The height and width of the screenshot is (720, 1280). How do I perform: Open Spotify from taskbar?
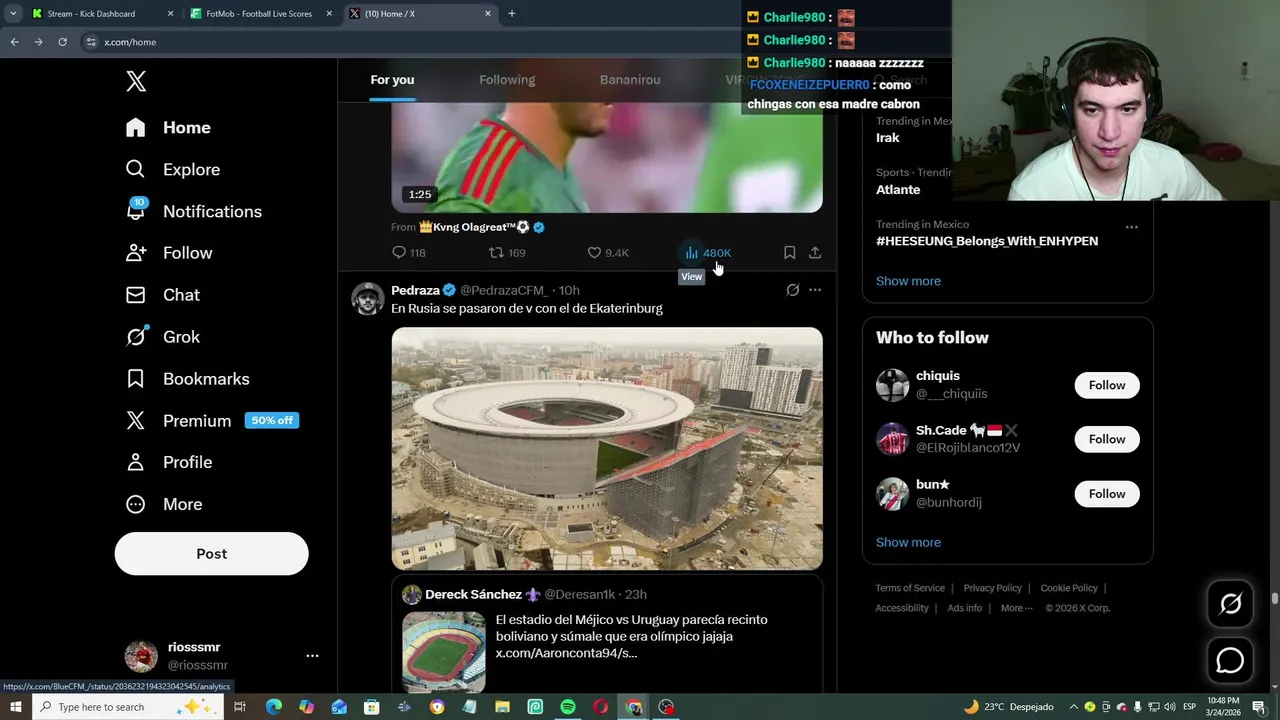568,707
